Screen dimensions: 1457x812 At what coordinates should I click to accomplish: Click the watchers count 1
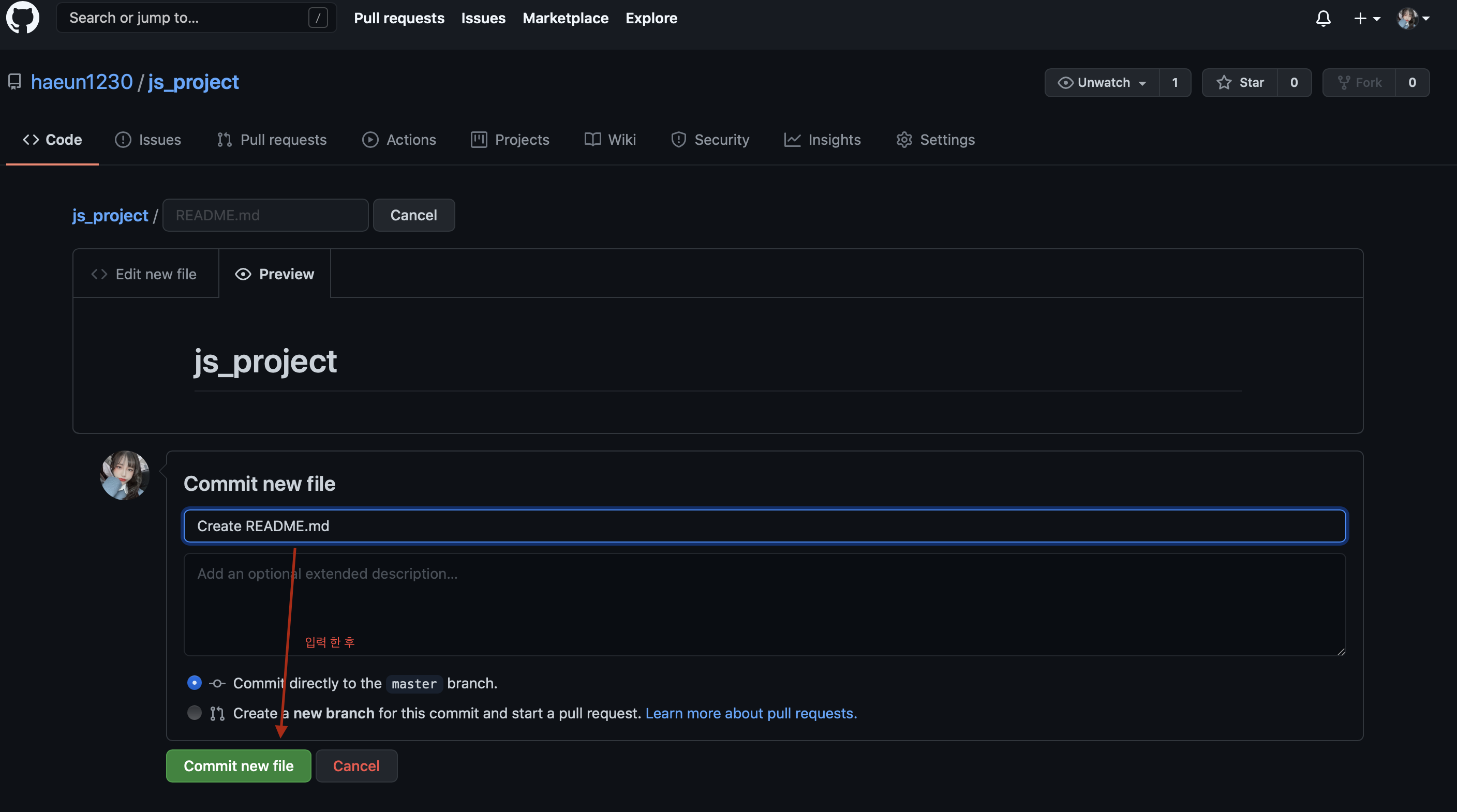coord(1175,83)
